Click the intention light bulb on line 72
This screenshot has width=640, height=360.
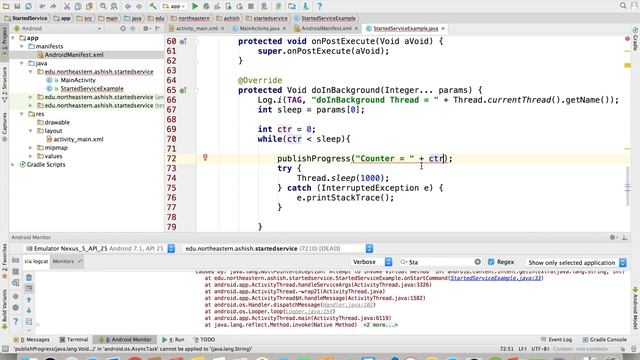(x=205, y=157)
